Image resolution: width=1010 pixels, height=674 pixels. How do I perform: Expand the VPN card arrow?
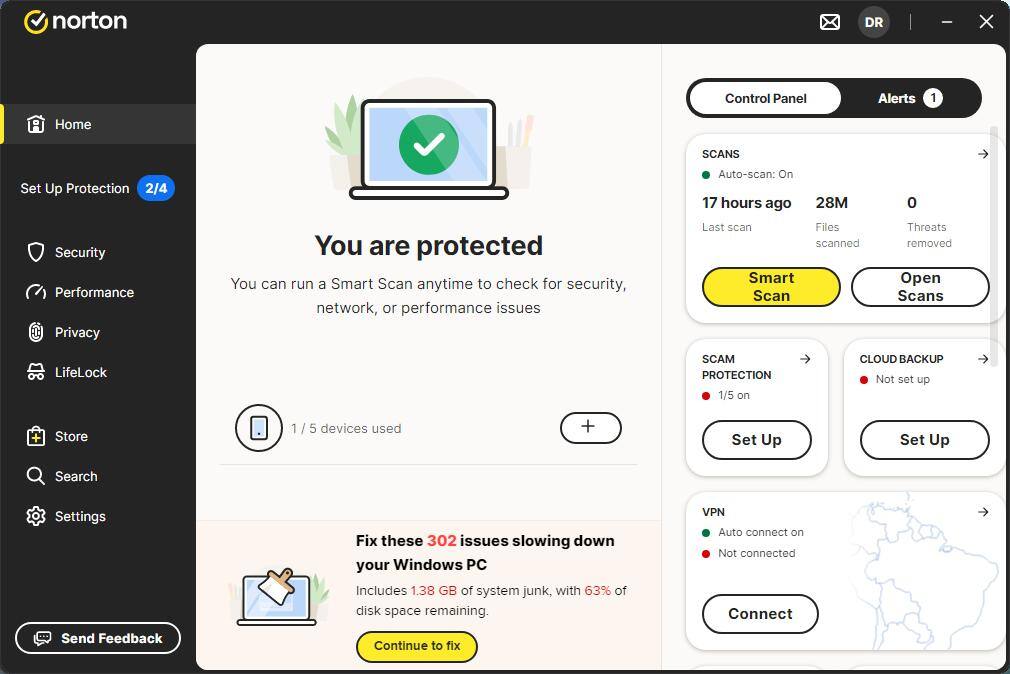[x=983, y=512]
